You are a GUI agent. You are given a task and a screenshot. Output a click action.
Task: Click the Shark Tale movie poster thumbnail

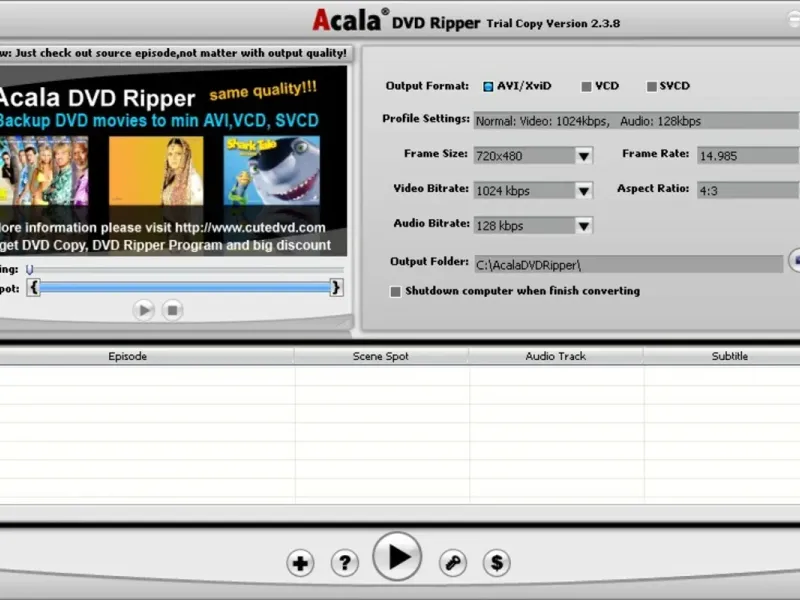click(x=272, y=170)
